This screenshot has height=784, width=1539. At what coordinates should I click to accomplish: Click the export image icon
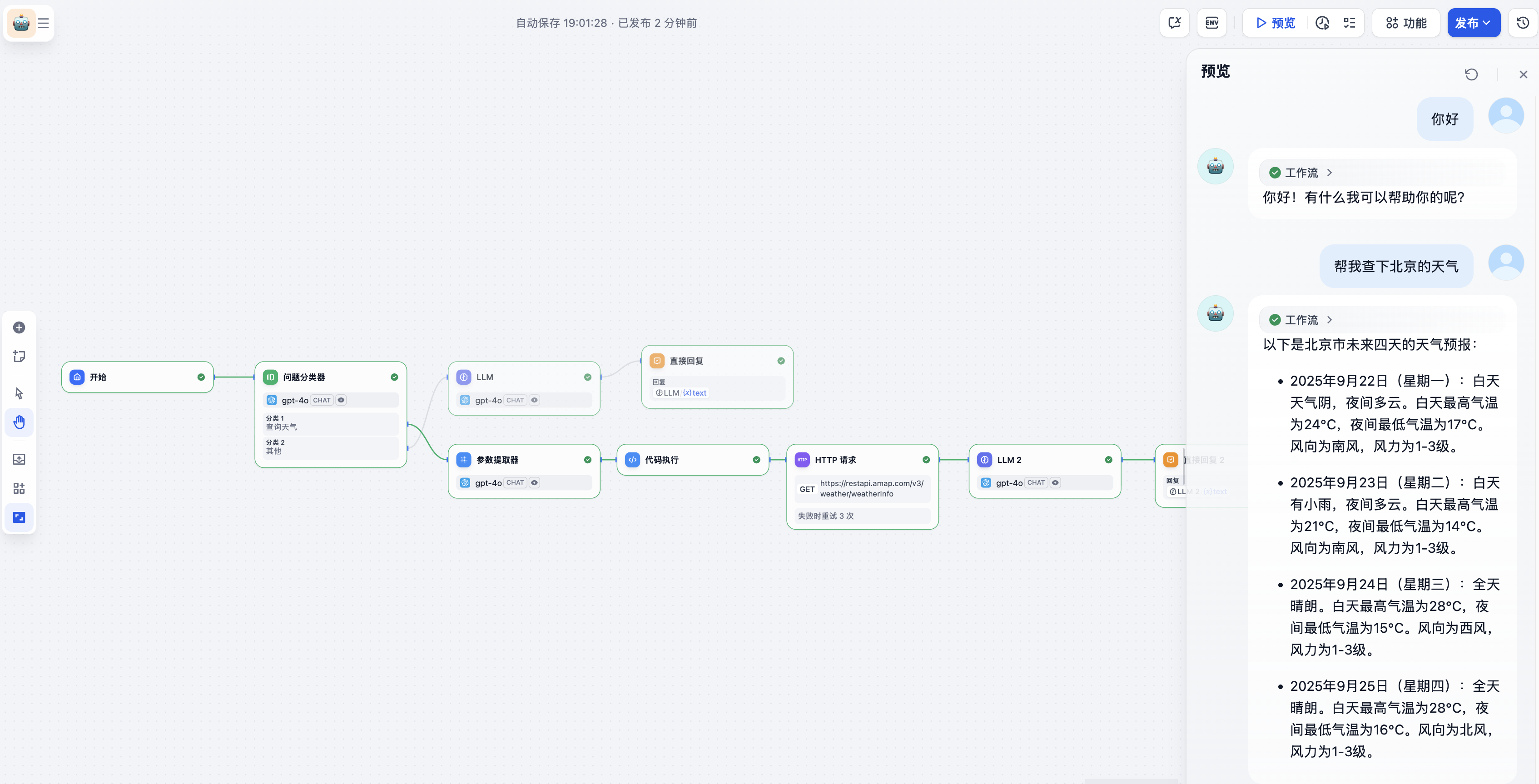[x=19, y=459]
